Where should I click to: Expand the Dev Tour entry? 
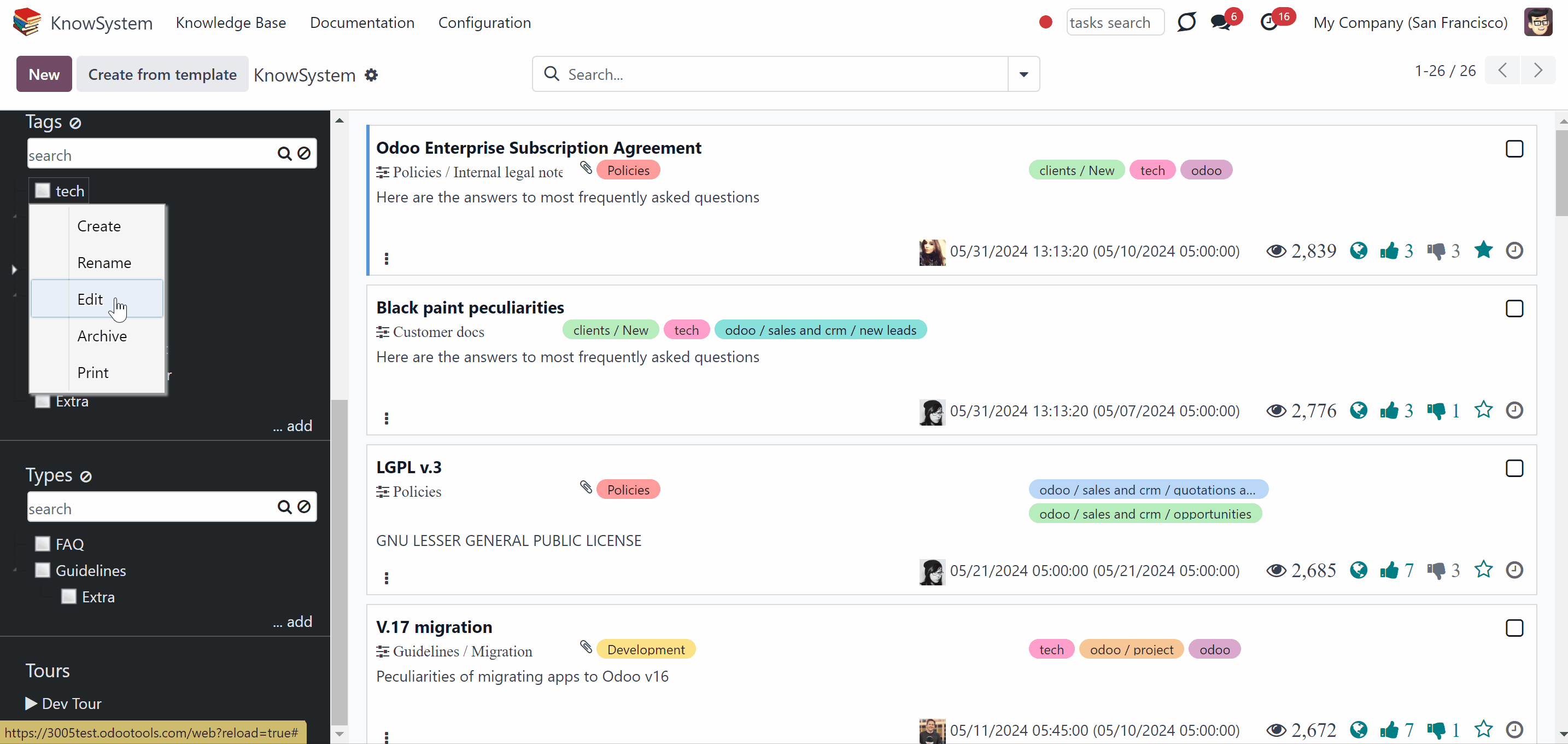[x=63, y=704]
